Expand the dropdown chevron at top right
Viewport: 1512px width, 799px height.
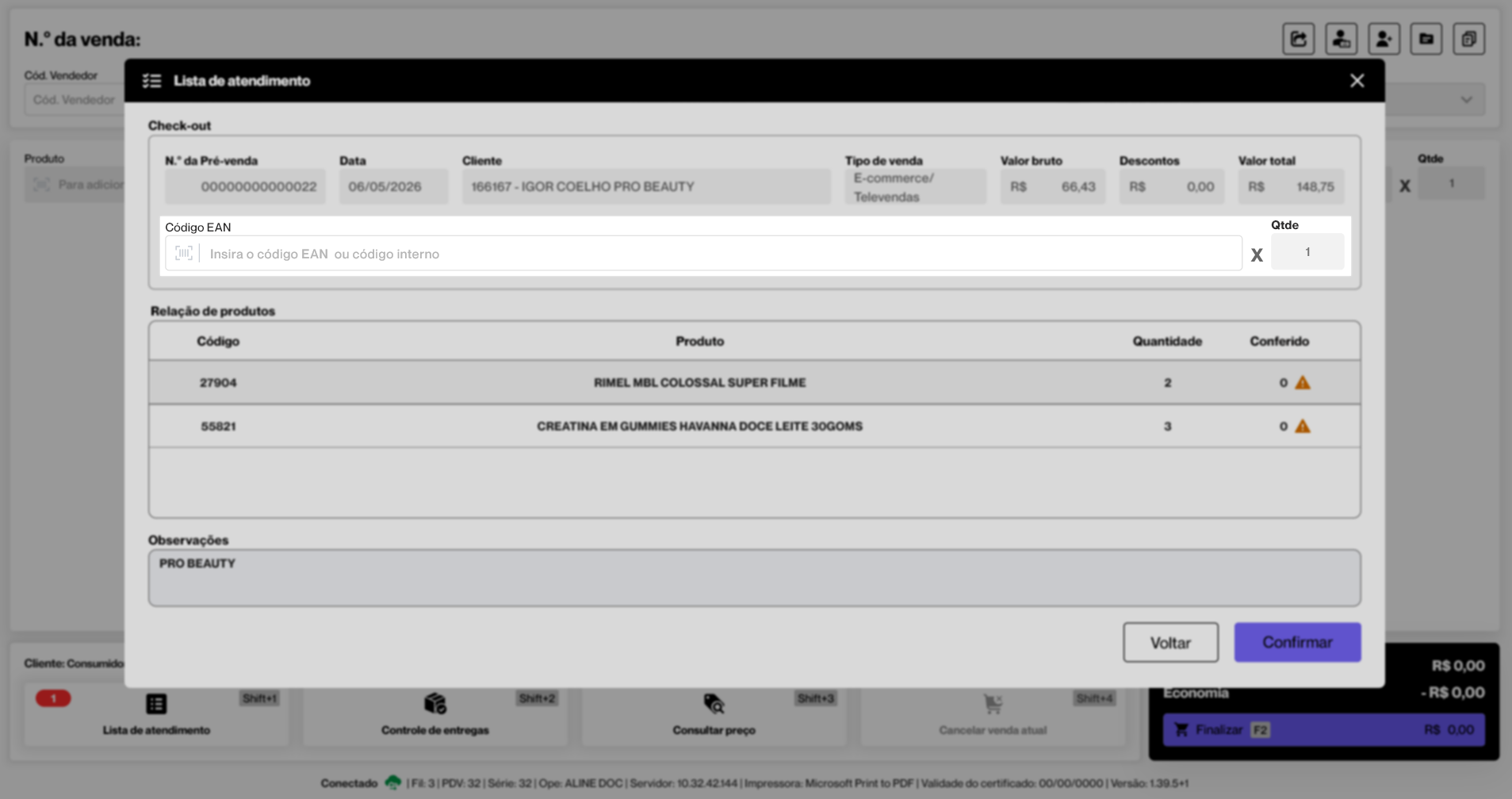[x=1467, y=100]
